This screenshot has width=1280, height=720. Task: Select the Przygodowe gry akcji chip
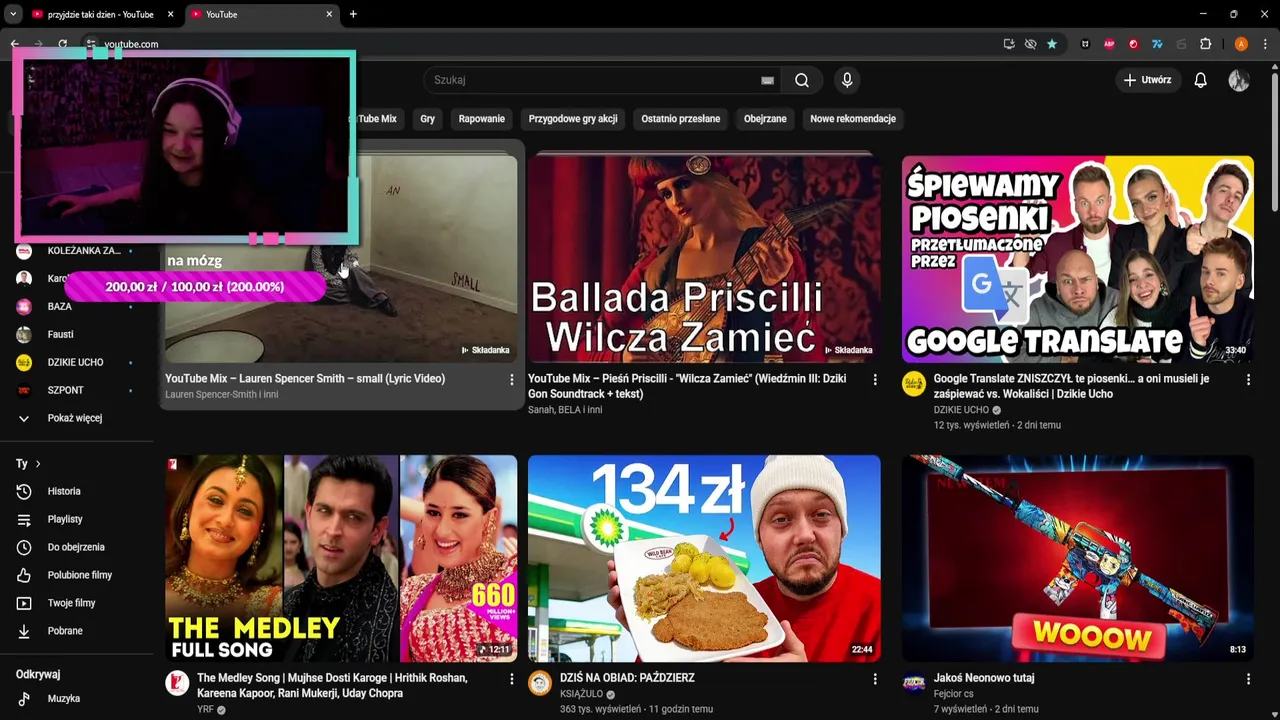coord(573,118)
